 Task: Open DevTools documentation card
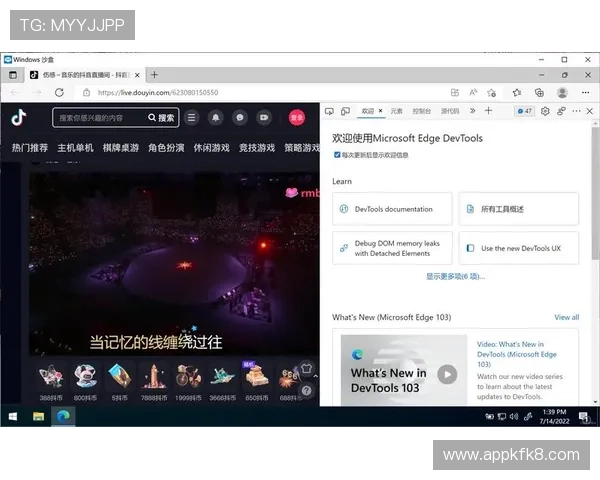392,209
